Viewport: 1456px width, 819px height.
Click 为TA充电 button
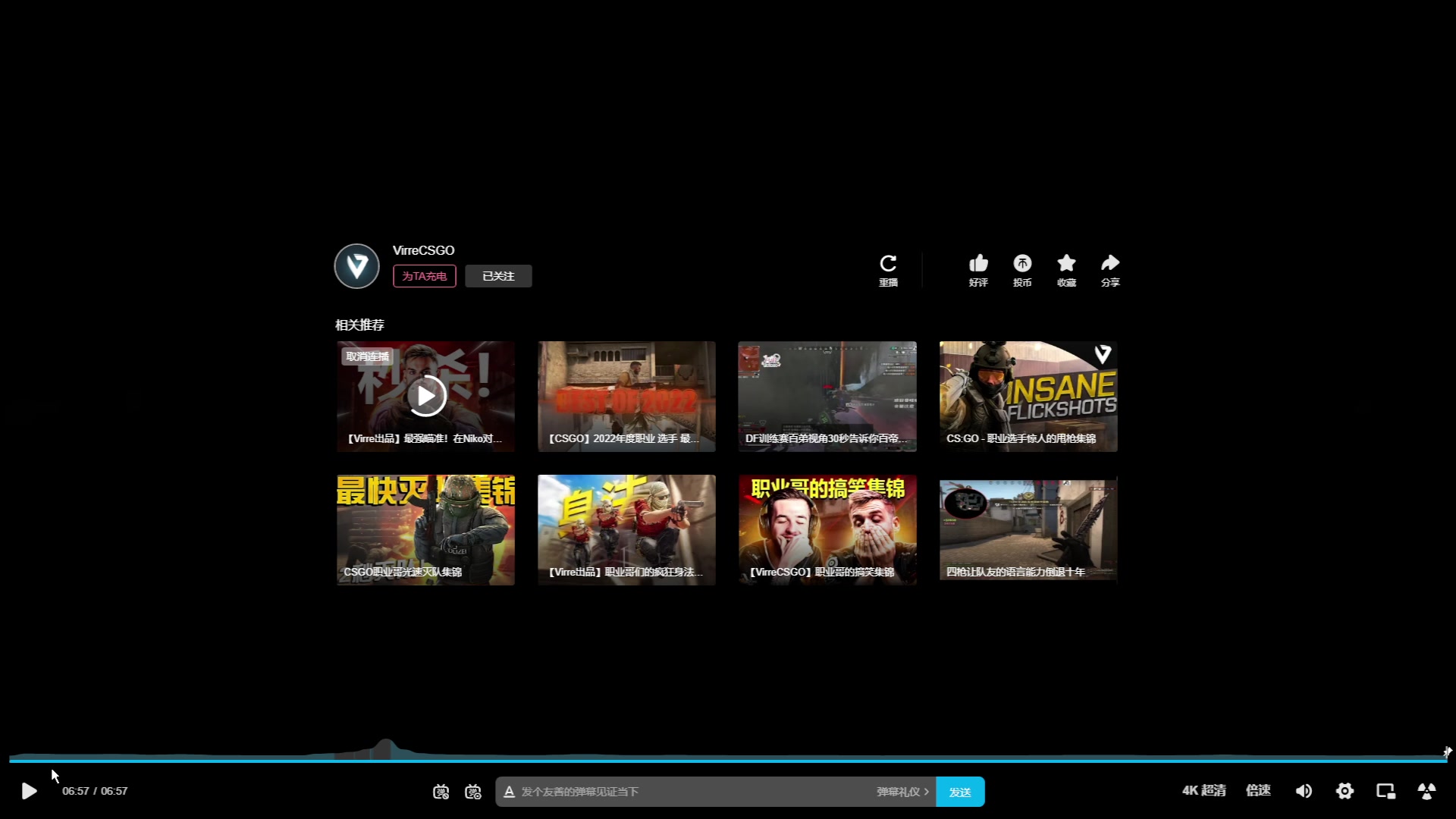click(x=424, y=276)
